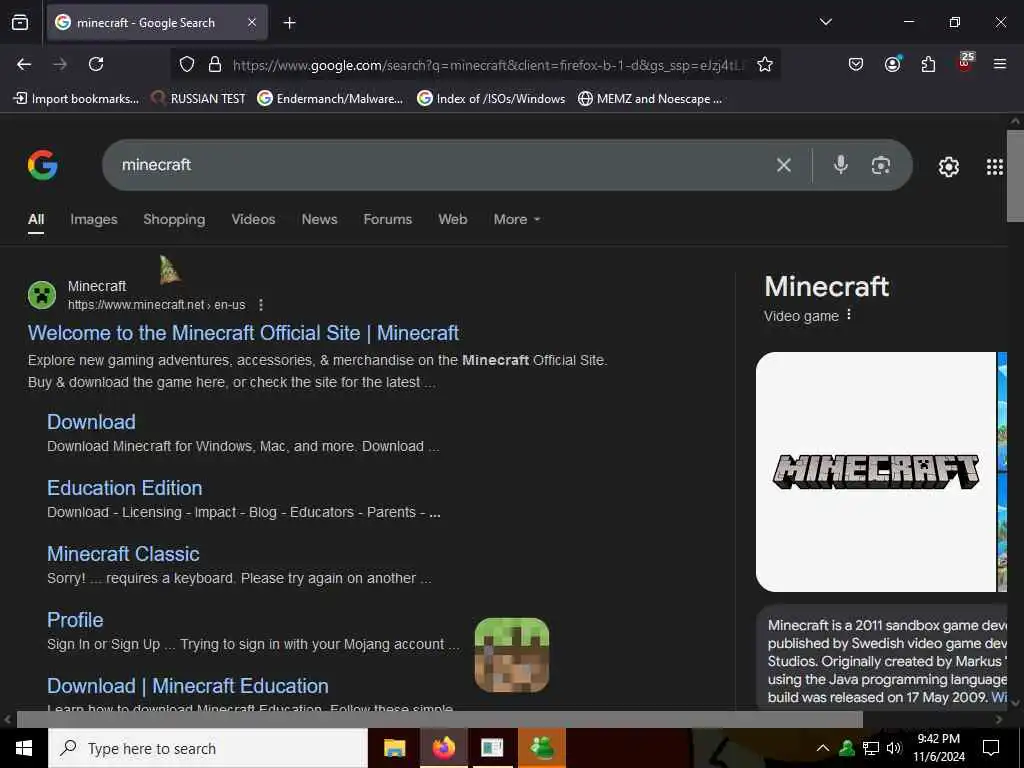
Task: Open Firefox account icon
Action: coord(892,64)
